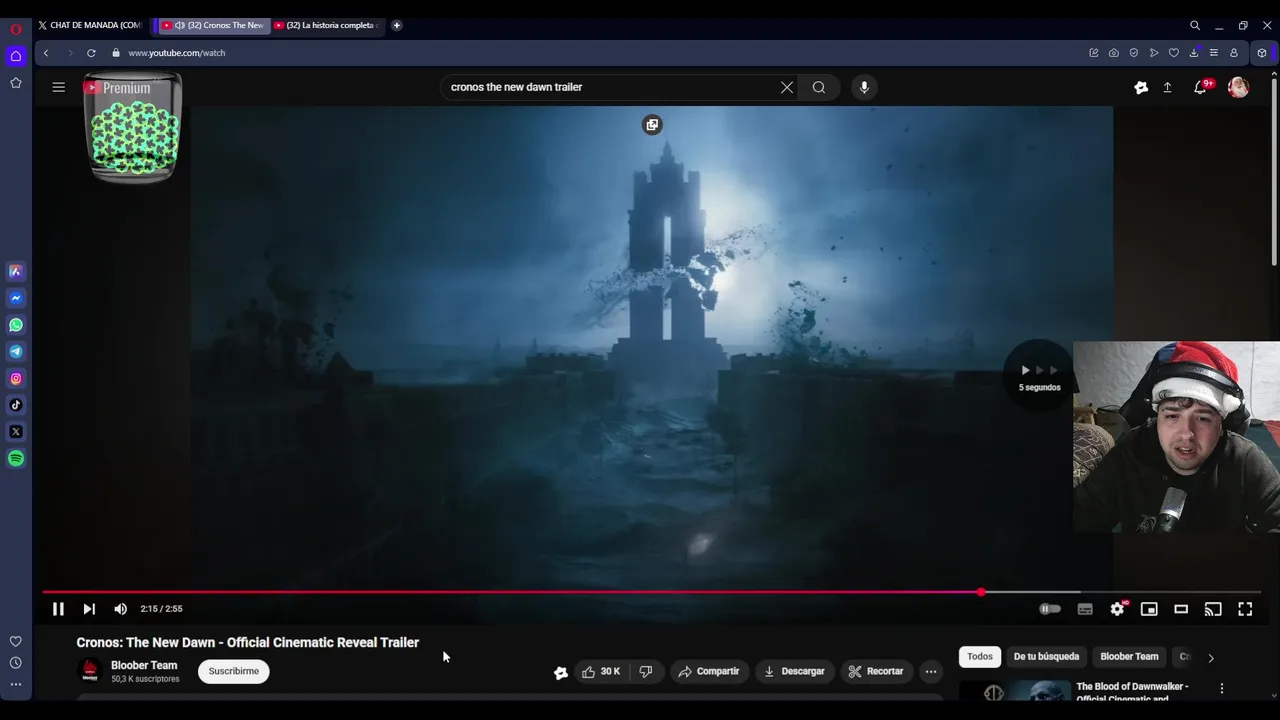This screenshot has width=1280, height=720.
Task: Open the browser downloads icon
Action: [x=1194, y=53]
